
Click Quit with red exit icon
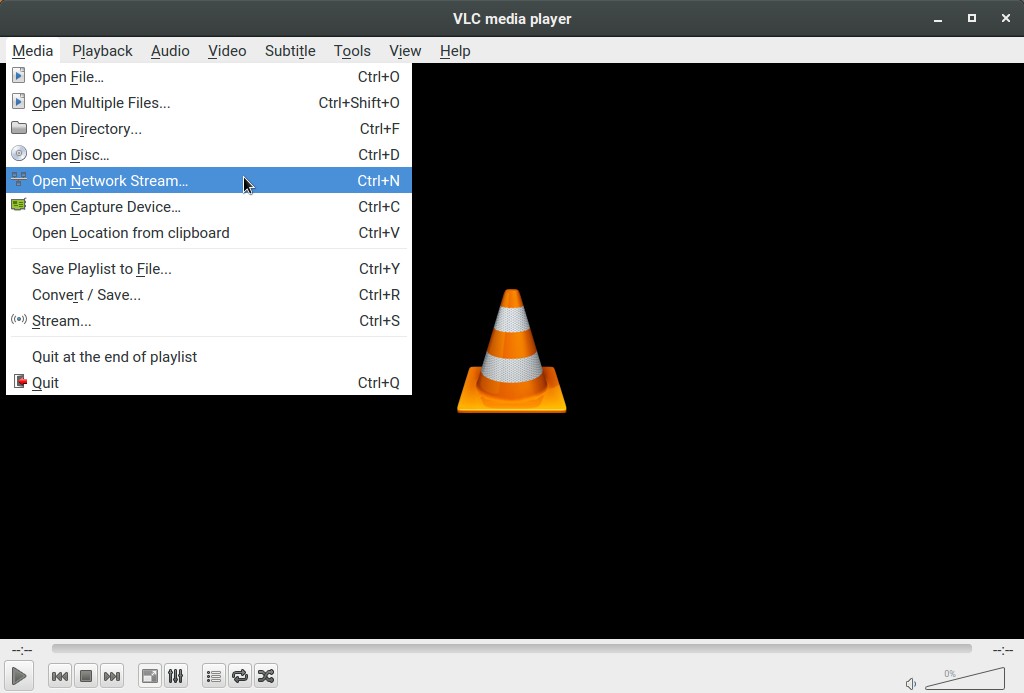point(45,383)
